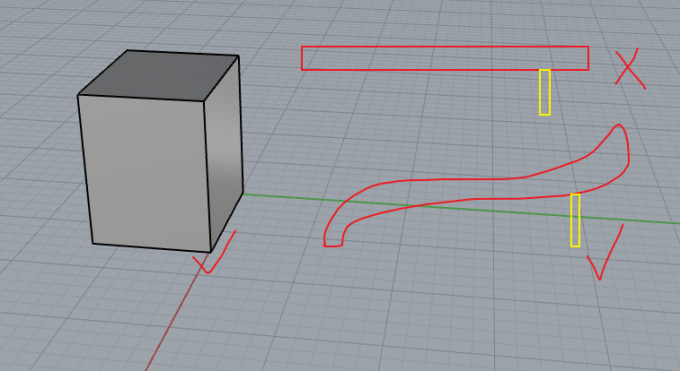Select the top face of the gray box
Viewport: 680px width, 371px height.
coord(158,76)
